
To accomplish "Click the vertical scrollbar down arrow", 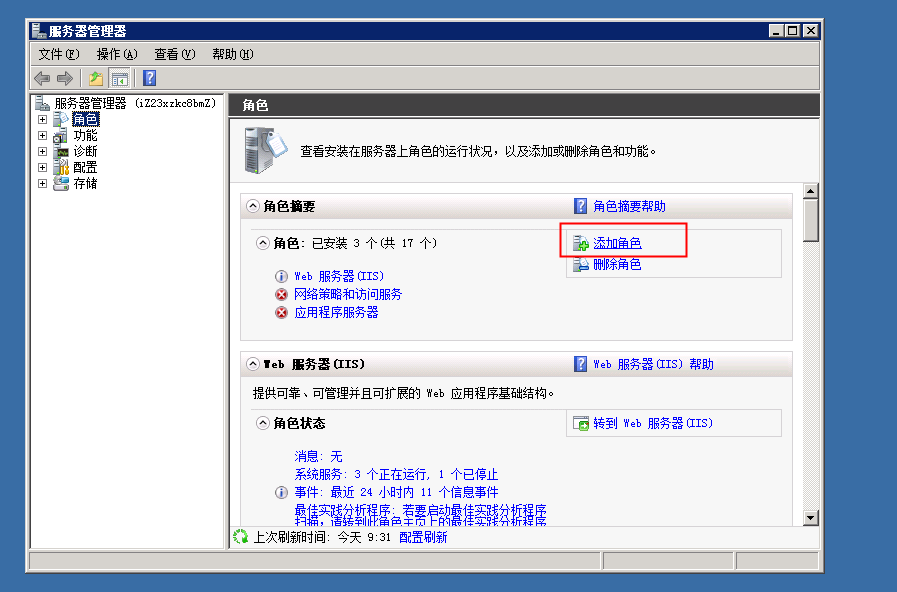I will (x=811, y=518).
